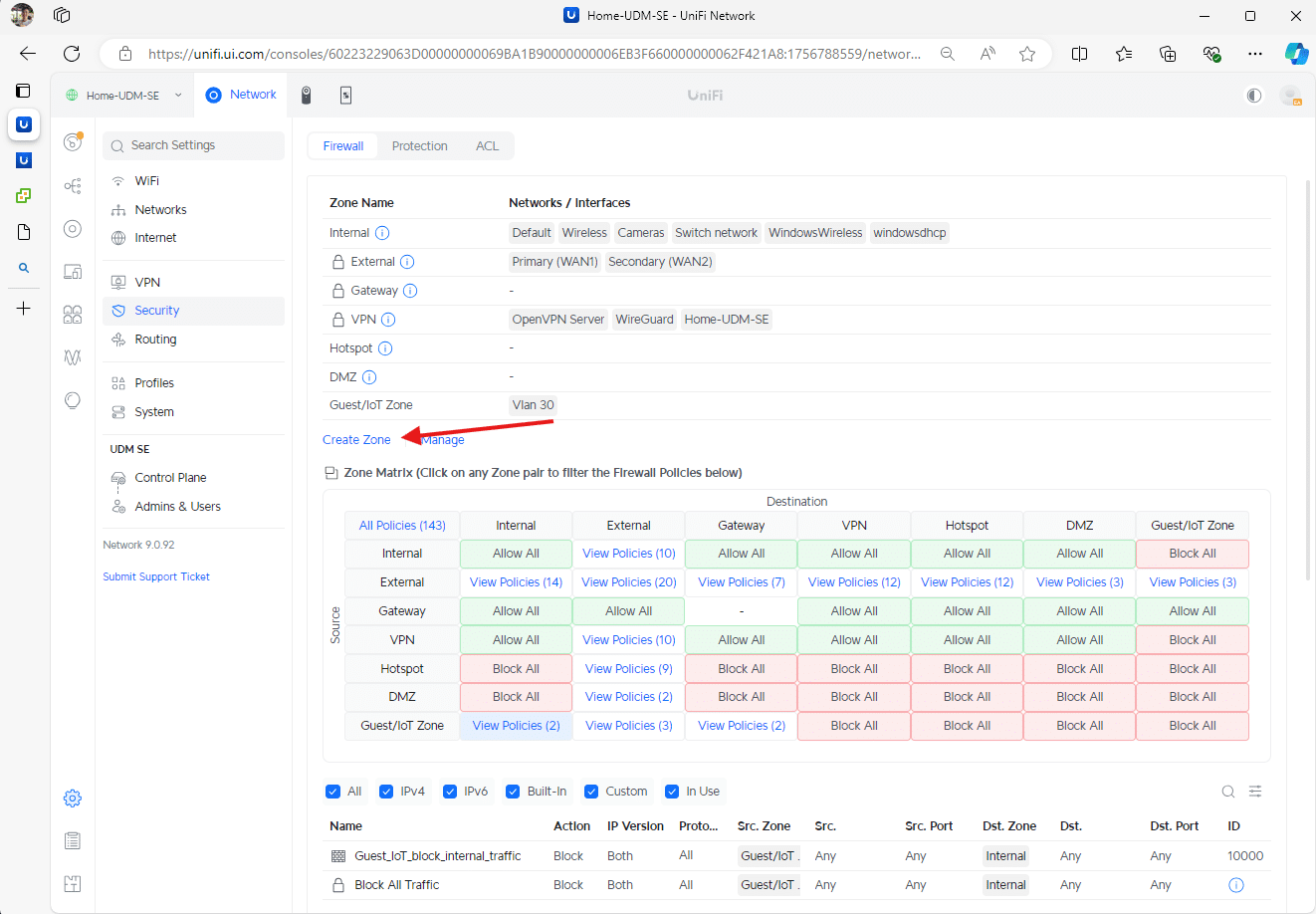
Task: Click in the Search Settings field
Action: [193, 145]
